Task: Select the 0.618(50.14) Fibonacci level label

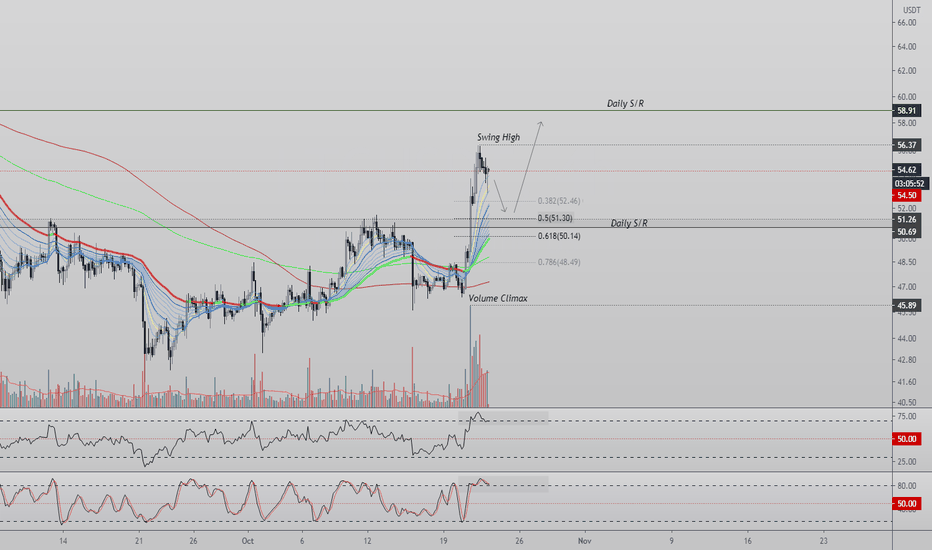Action: [x=559, y=236]
